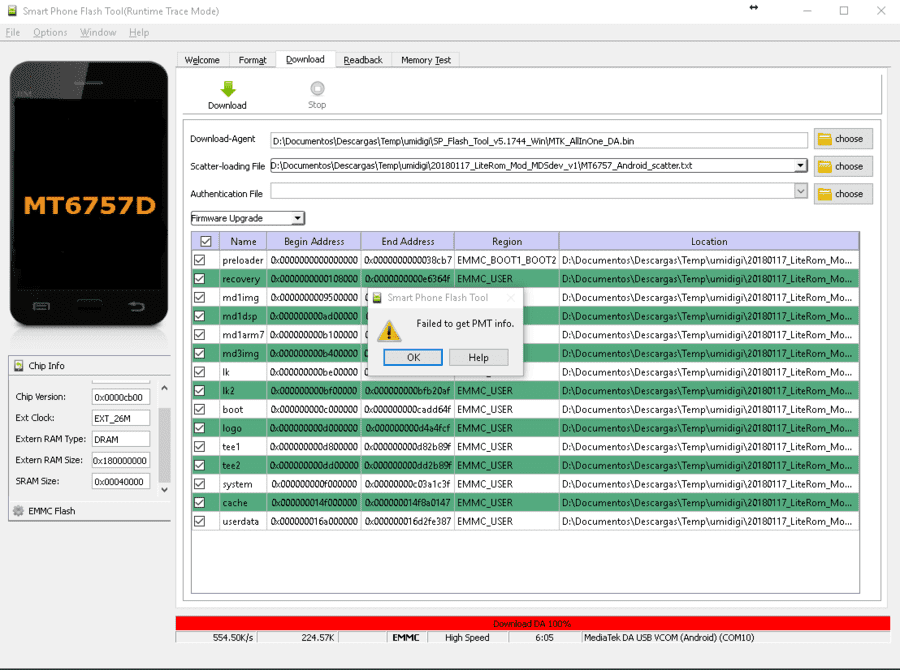
Task: Uncheck the preloader partition checkbox
Action: pyautogui.click(x=200, y=260)
